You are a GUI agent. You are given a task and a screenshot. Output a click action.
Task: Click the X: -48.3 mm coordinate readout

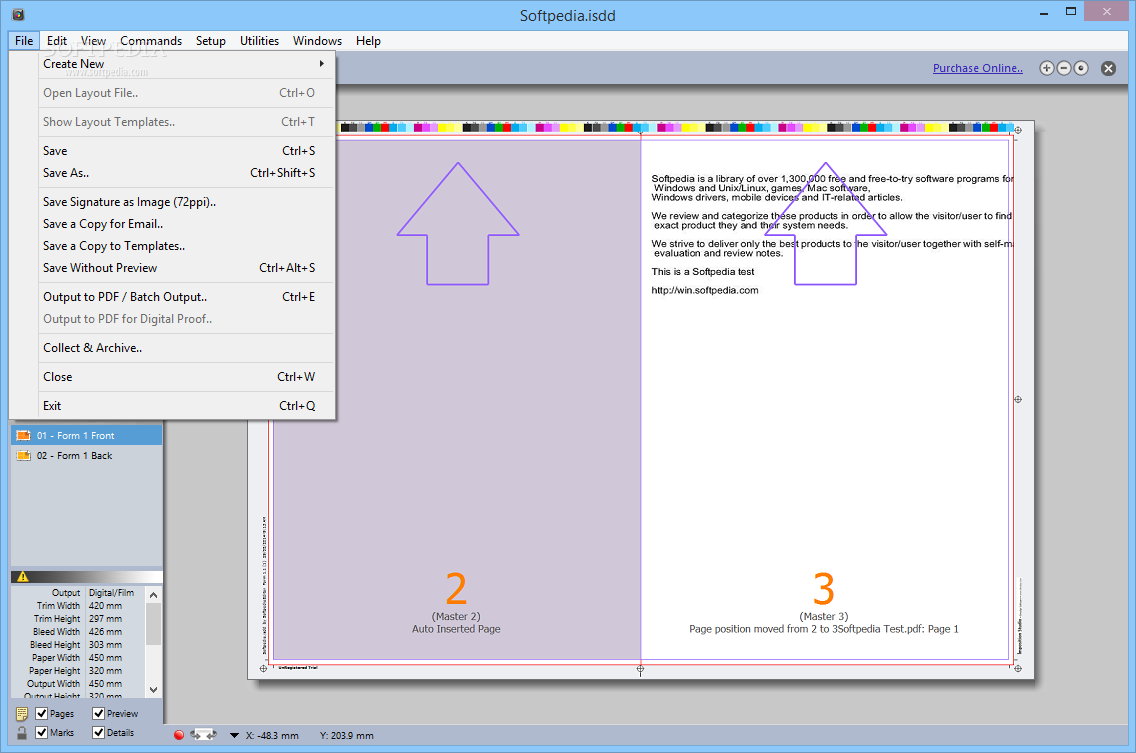coord(272,736)
